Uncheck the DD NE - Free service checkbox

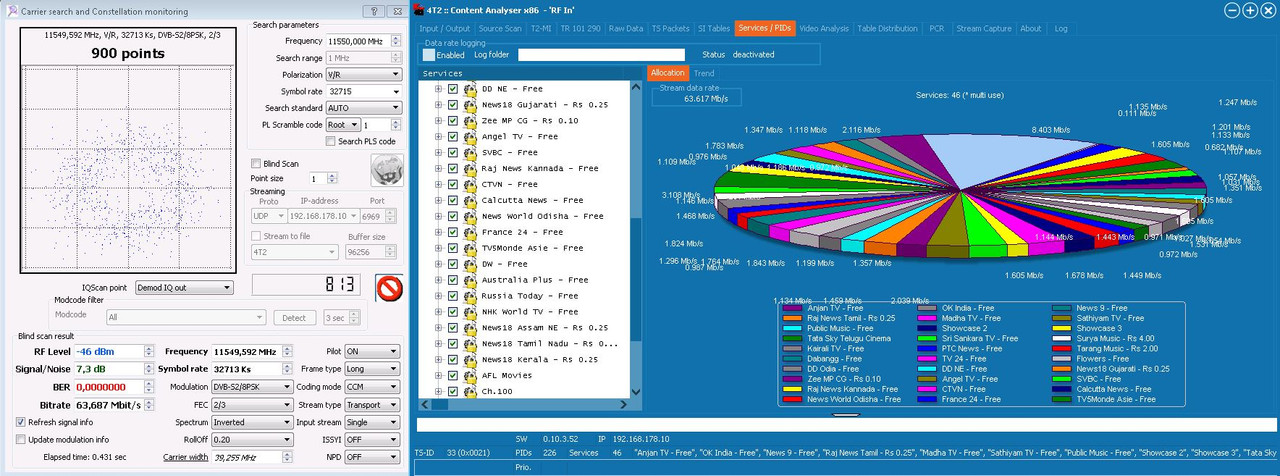point(453,89)
